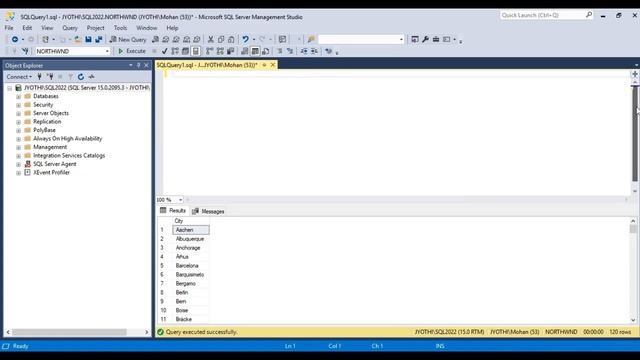Select the SQL Server Agent node

click(55, 164)
